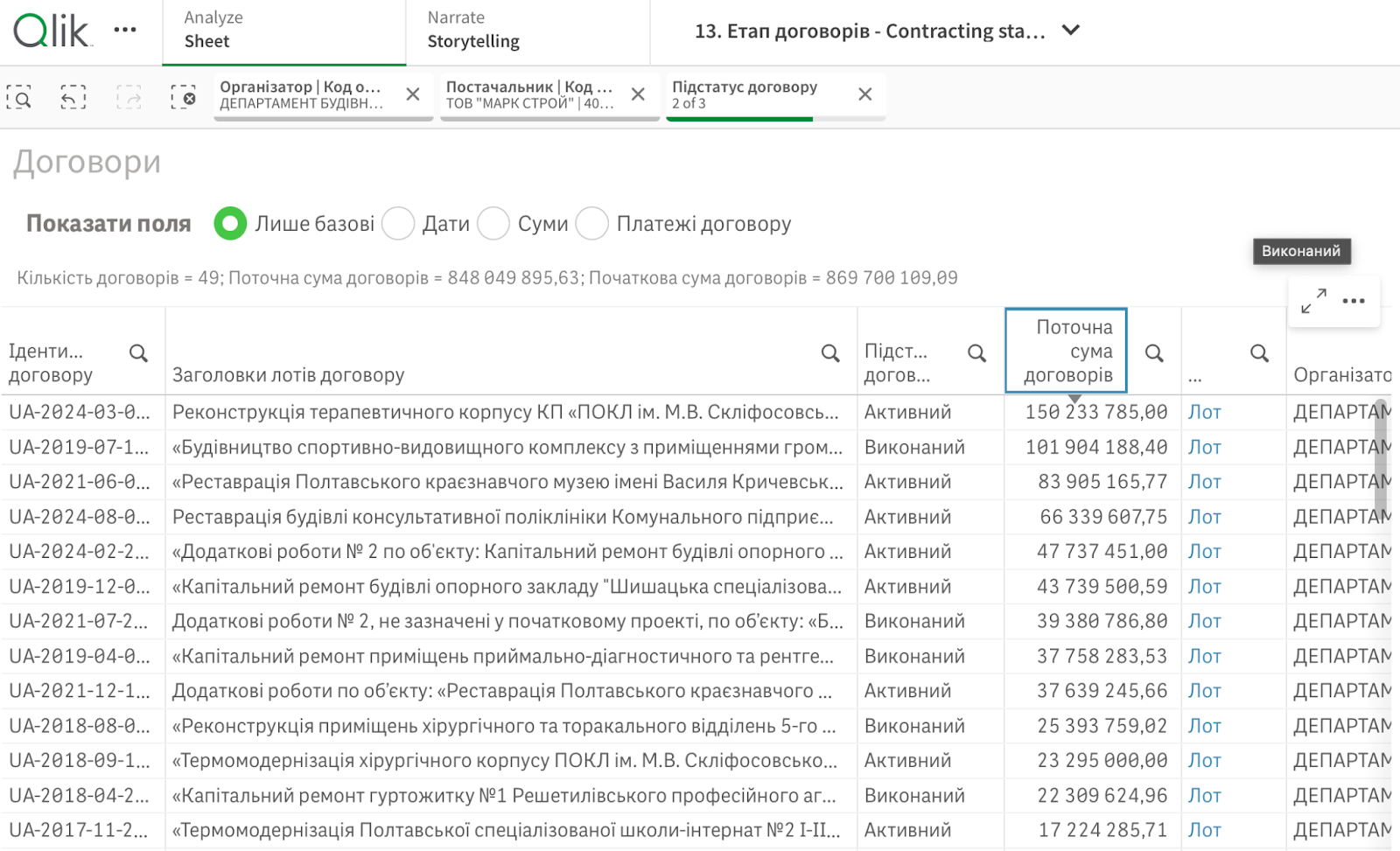Open table options three-dot menu
The width and height of the screenshot is (1400, 851).
click(1354, 301)
